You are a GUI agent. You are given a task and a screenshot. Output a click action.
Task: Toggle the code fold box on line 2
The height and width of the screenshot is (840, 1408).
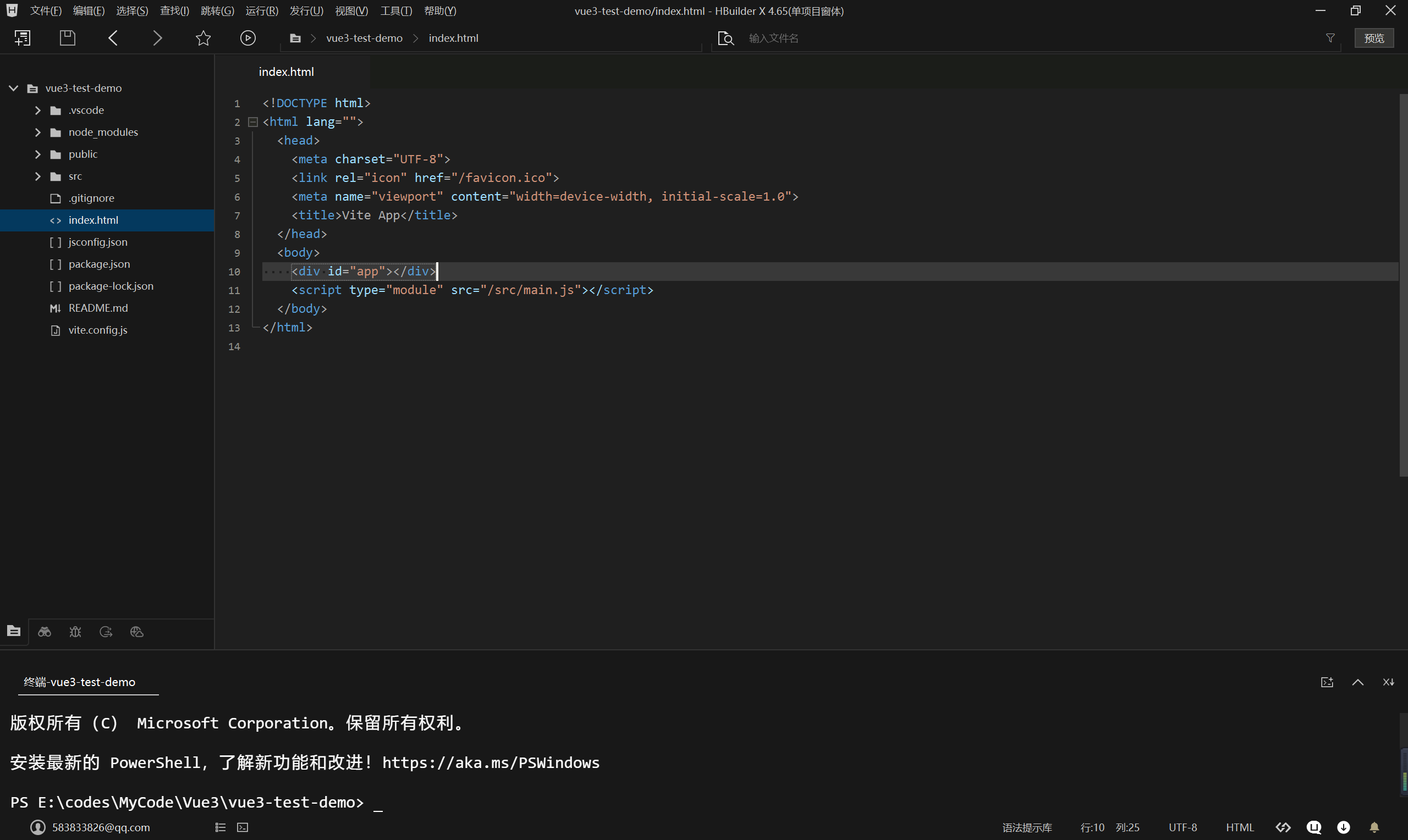252,121
